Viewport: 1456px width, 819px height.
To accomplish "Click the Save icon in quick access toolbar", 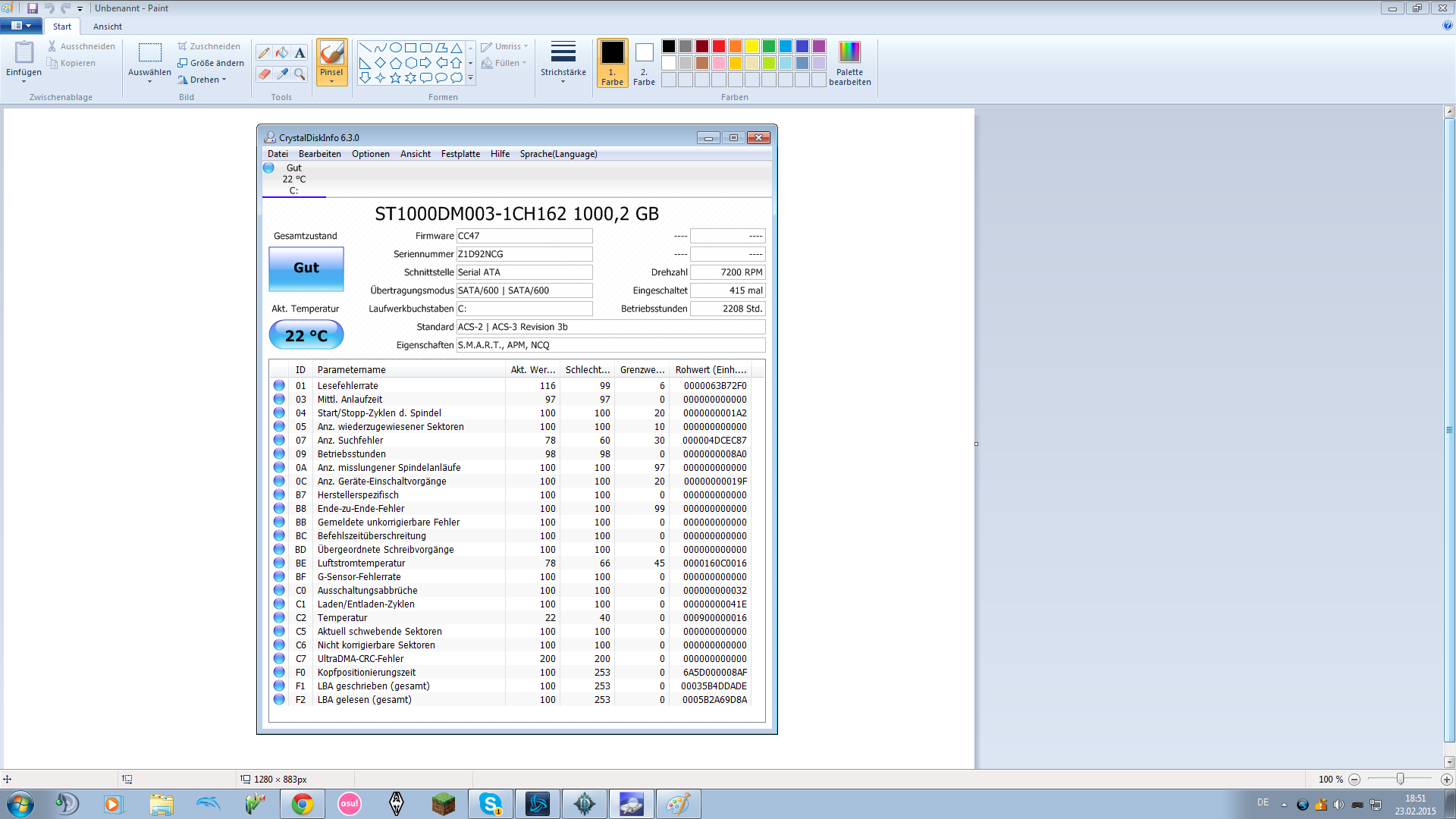I will 33,8.
